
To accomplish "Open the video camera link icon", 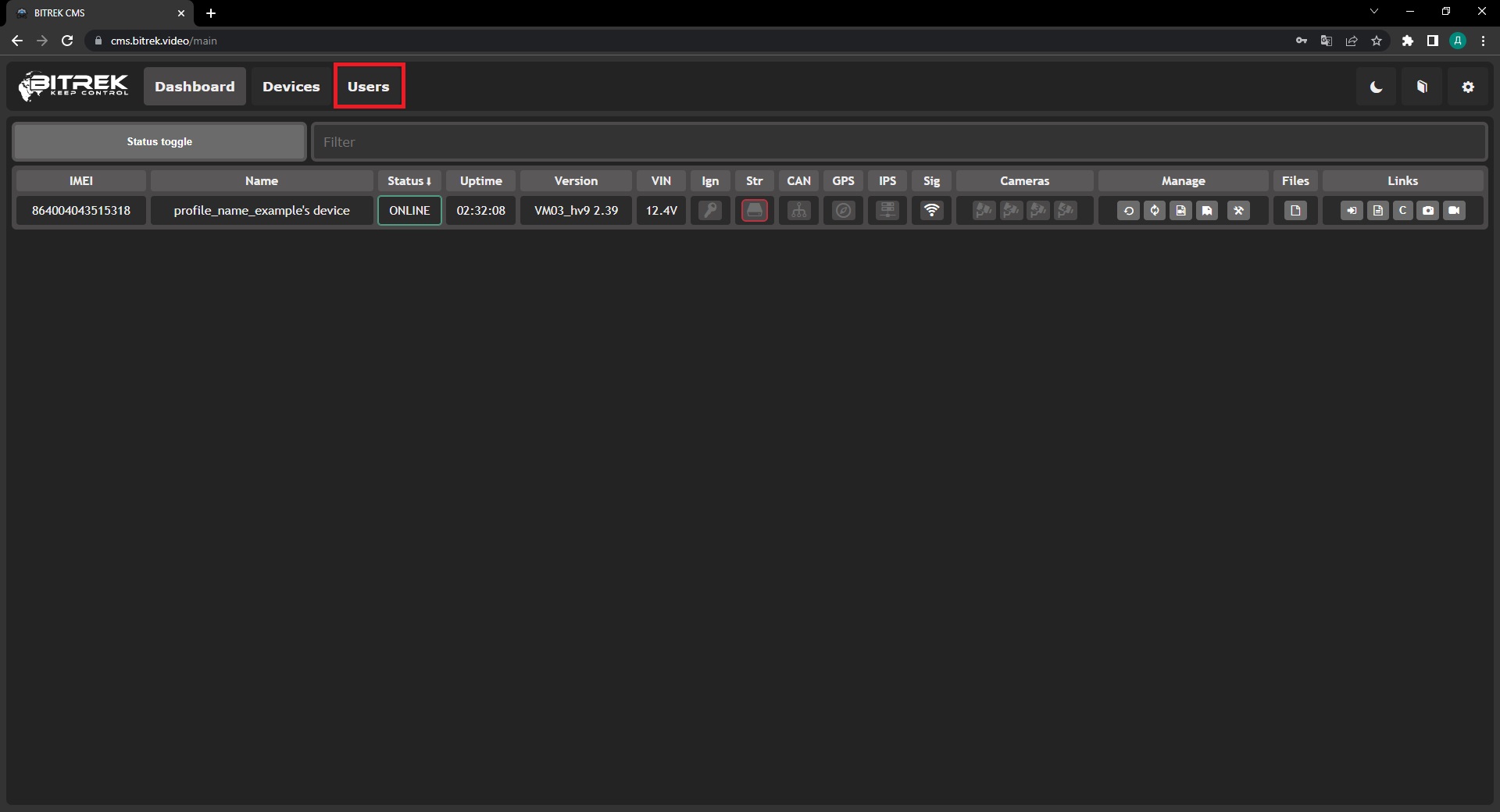I will point(1454,211).
